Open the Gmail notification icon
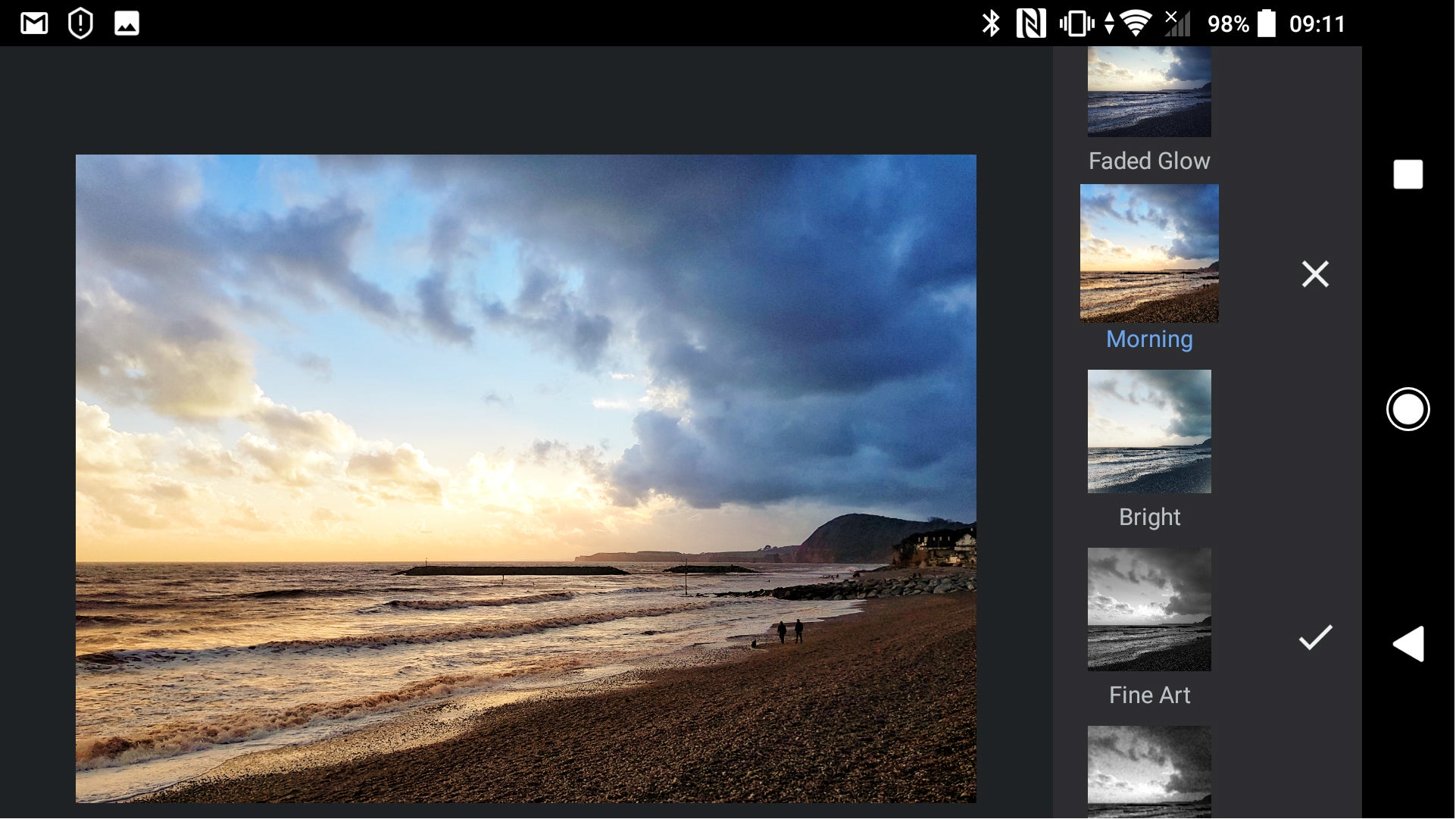 (34, 23)
